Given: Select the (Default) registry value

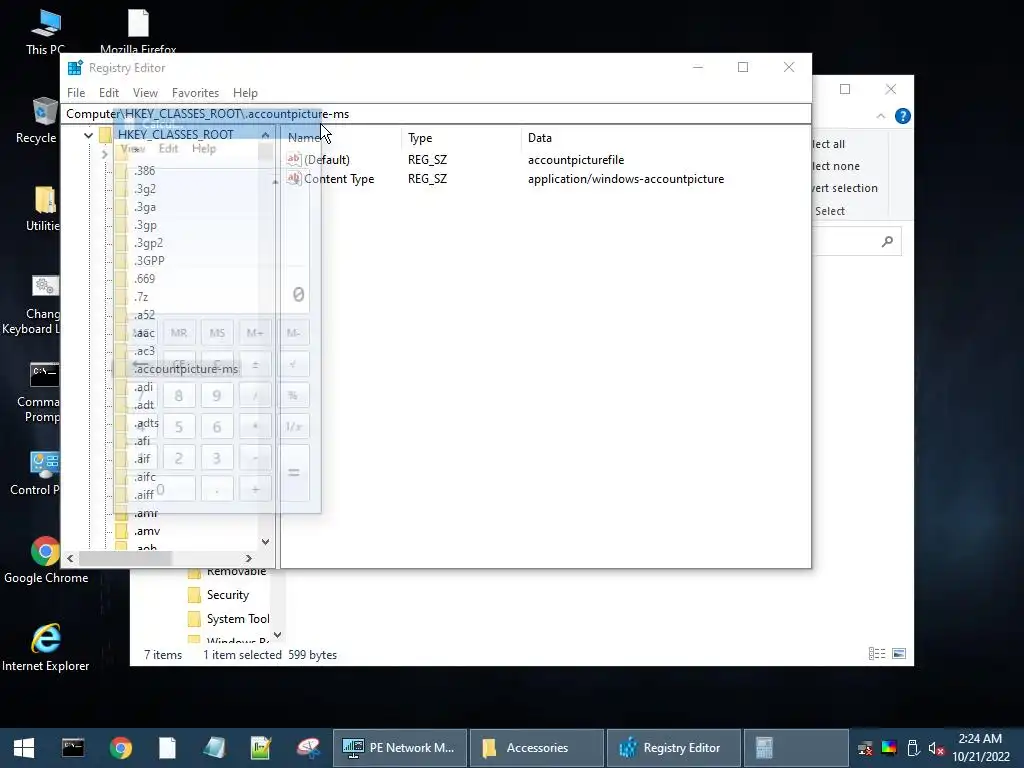Looking at the screenshot, I should click(327, 160).
